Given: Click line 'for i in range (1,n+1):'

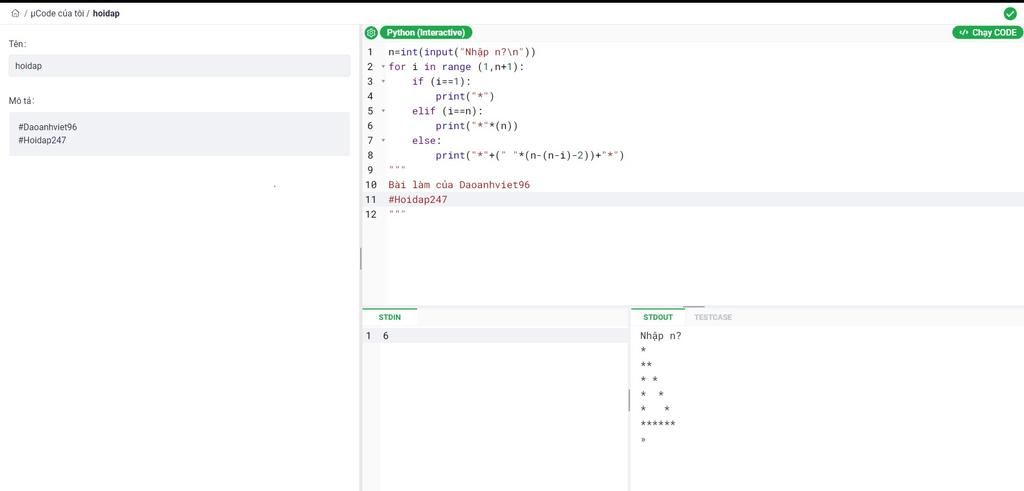Looking at the screenshot, I should [x=456, y=67].
